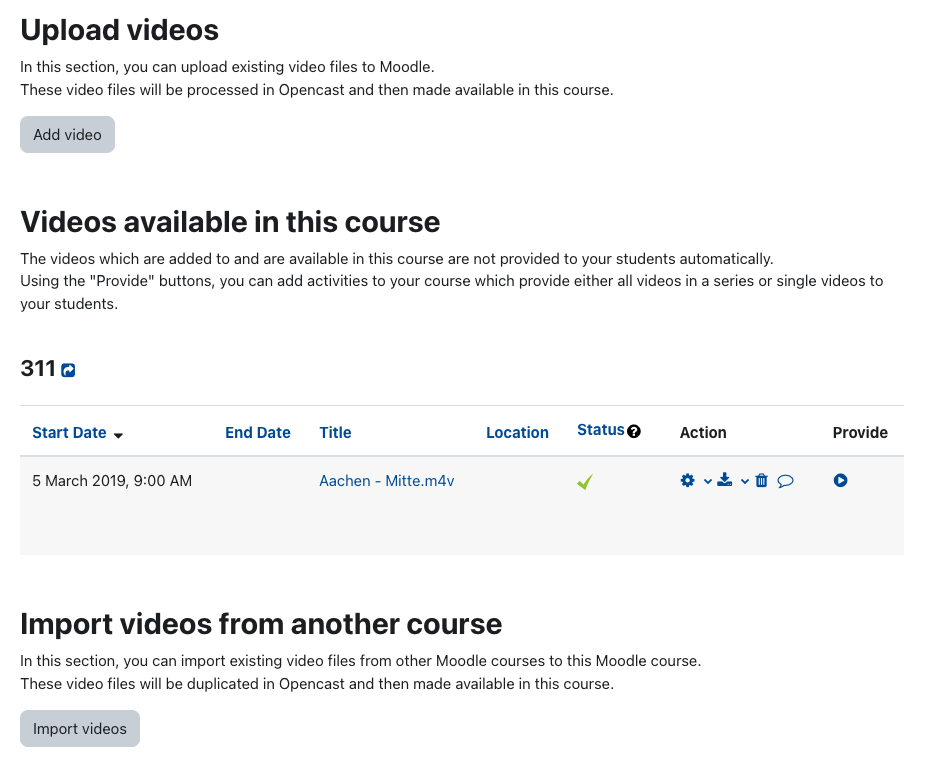The image size is (940, 767).
Task: Open the video settings gear icon
Action: pyautogui.click(x=687, y=480)
